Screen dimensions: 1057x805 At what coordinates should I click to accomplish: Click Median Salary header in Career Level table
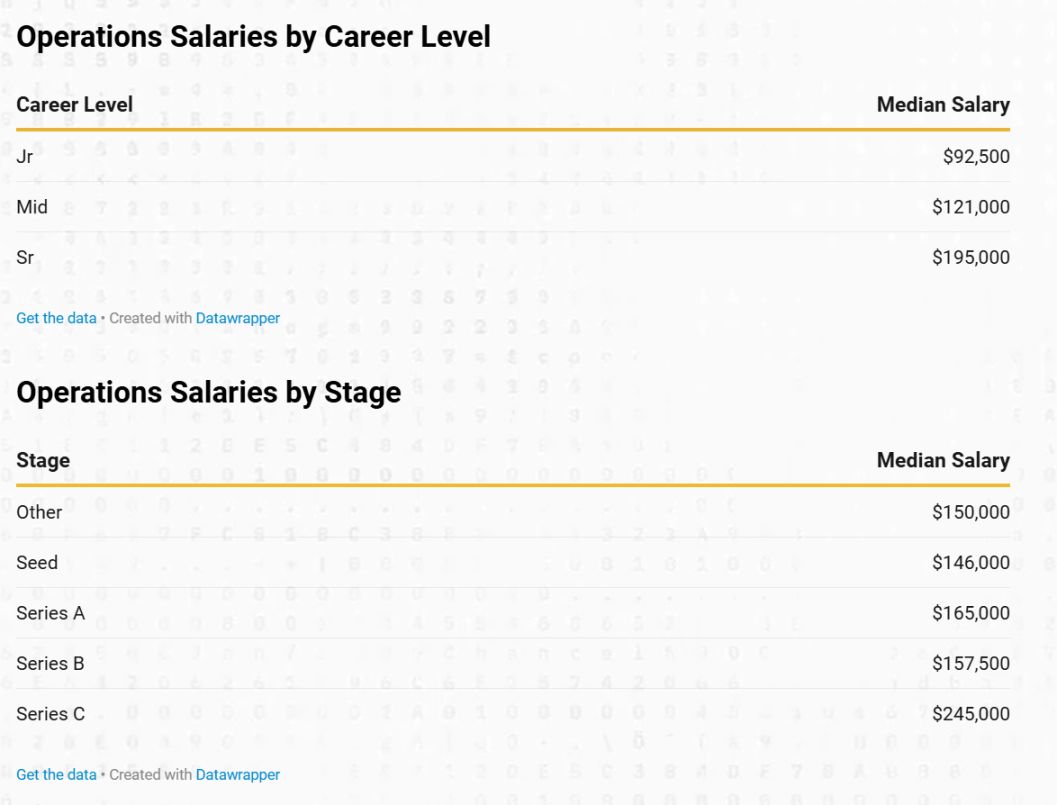942,104
